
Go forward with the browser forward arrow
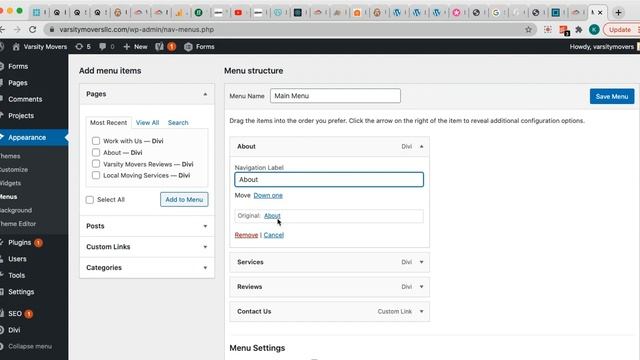17,29
